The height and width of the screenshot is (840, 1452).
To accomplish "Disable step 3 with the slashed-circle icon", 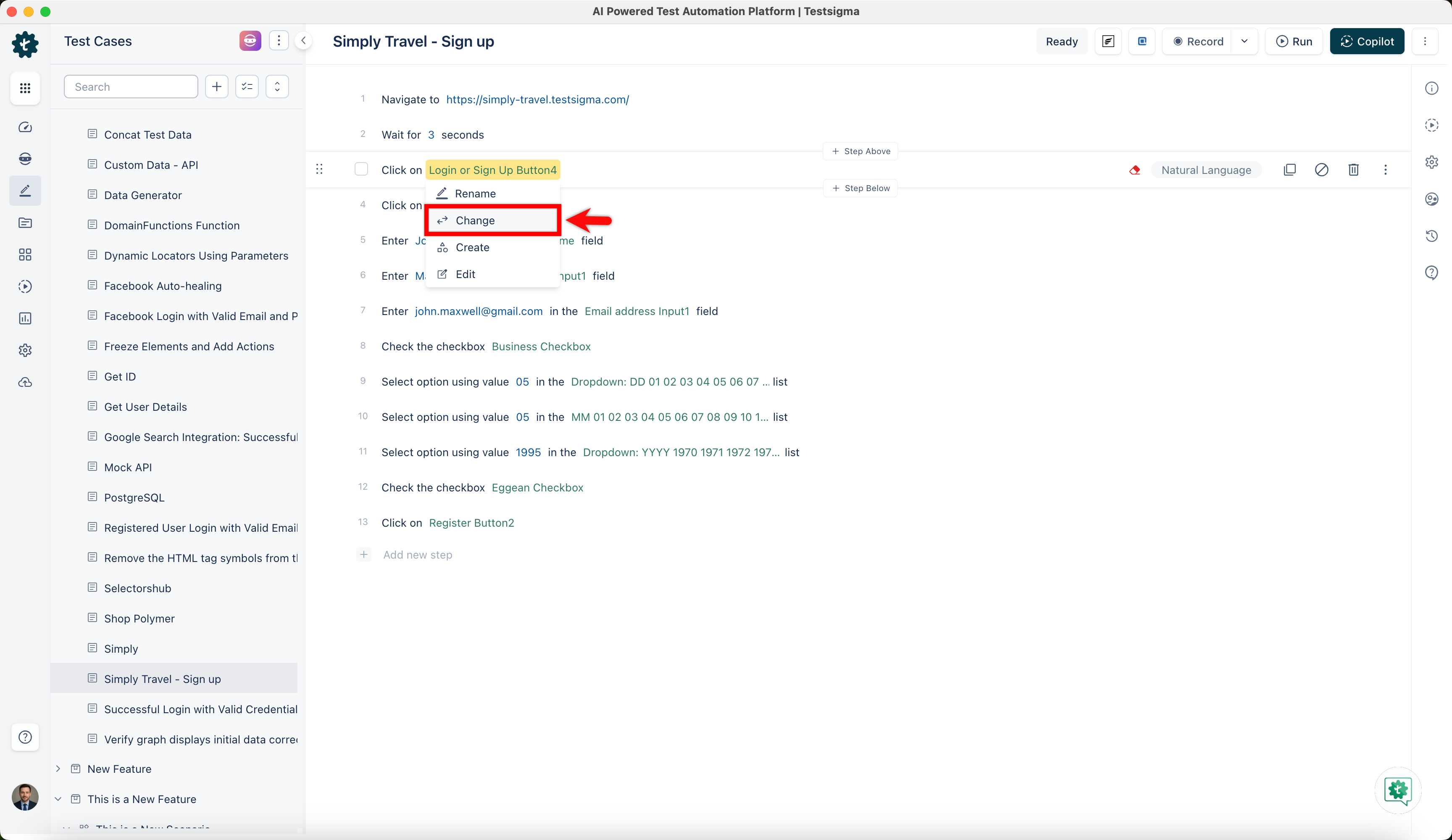I will pyautogui.click(x=1322, y=170).
